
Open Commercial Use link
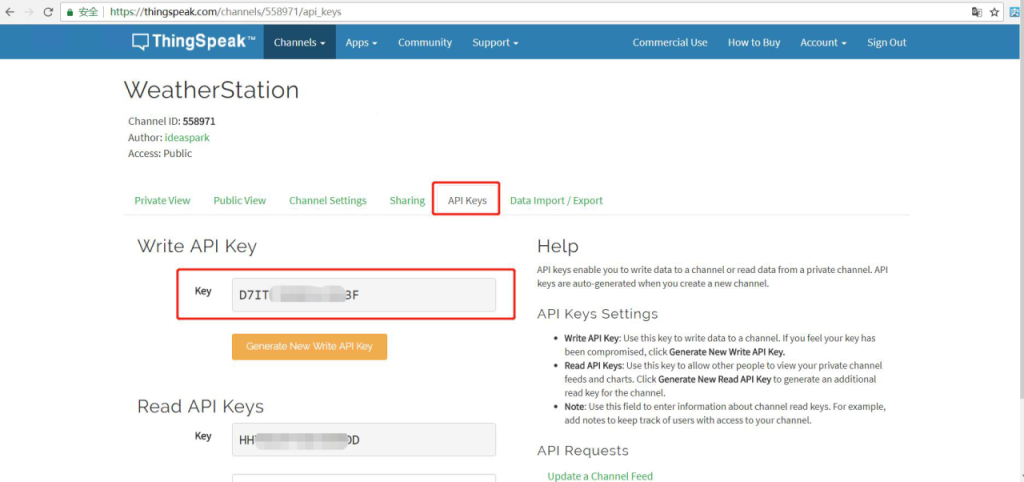tap(670, 42)
